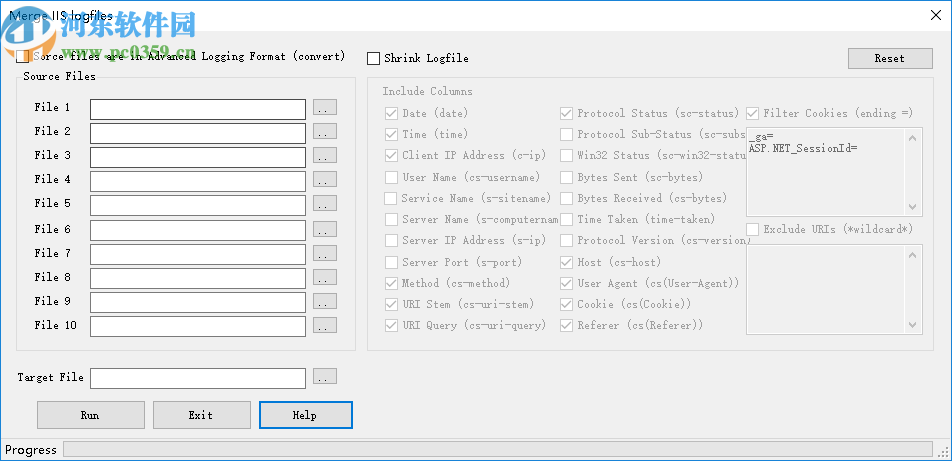The width and height of the screenshot is (952, 461).
Task: Toggle Date (date) column checkbox
Action: [x=391, y=114]
